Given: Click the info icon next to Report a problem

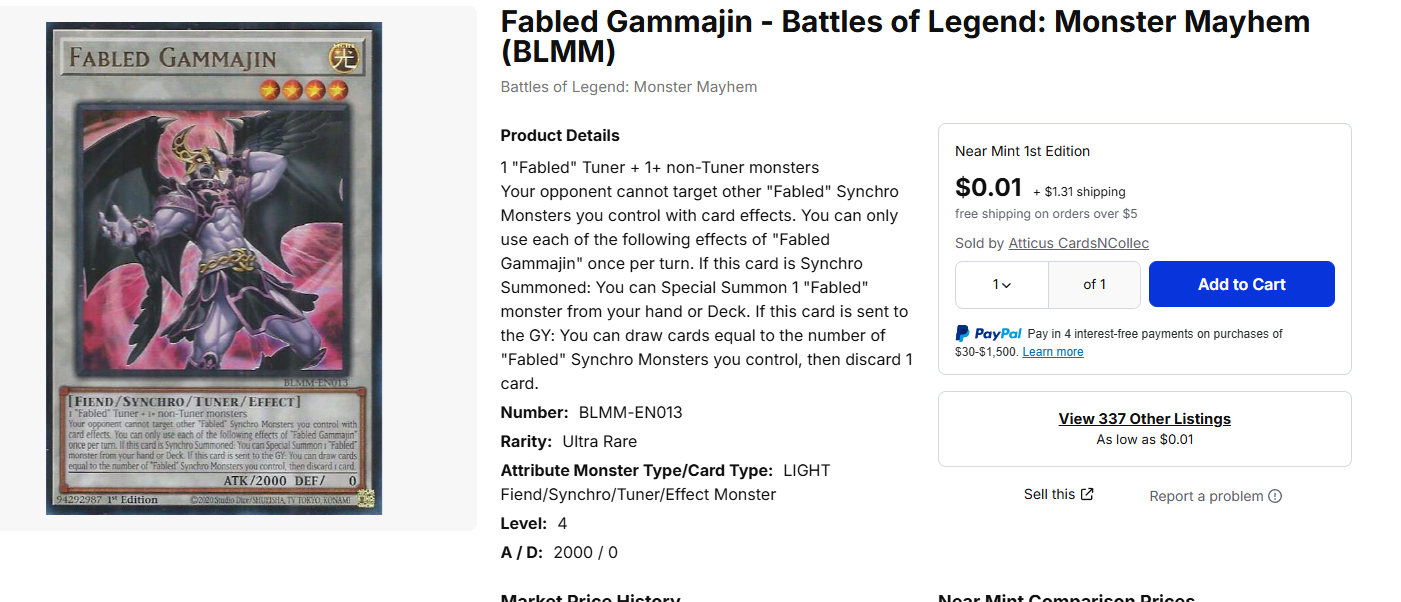Looking at the screenshot, I should (1275, 496).
